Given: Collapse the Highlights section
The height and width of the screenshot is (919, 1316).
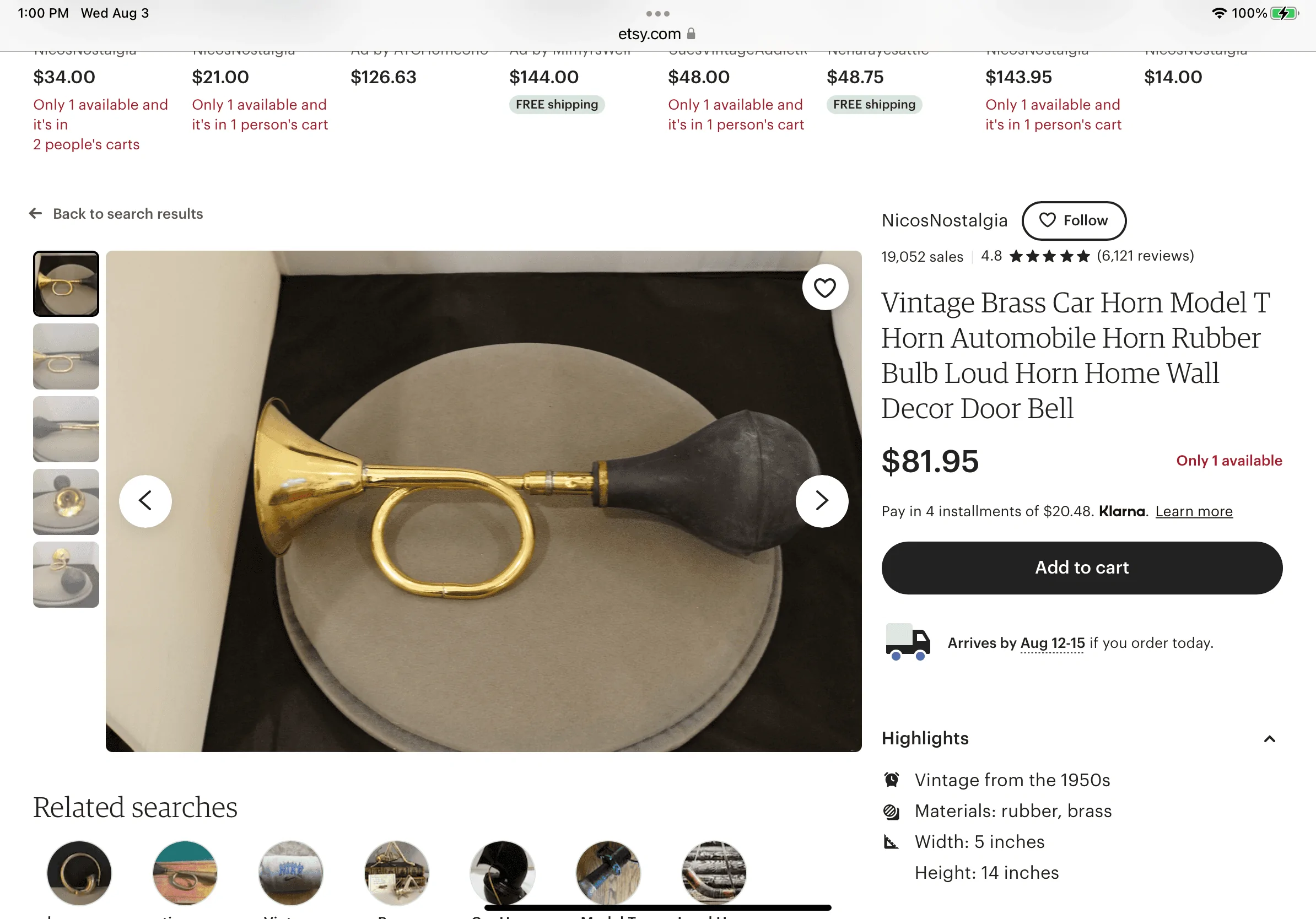Looking at the screenshot, I should pyautogui.click(x=1269, y=738).
